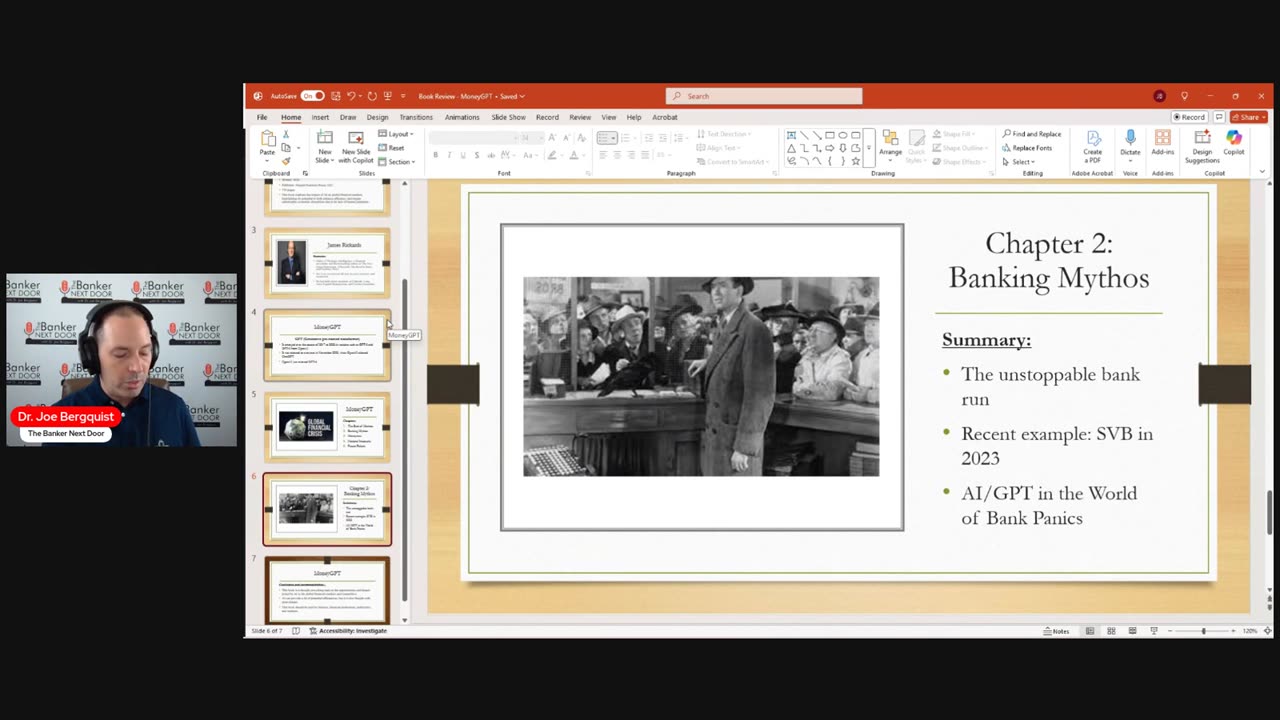Open the Text Direction dropdown
The height and width of the screenshot is (720, 1280).
724,134
